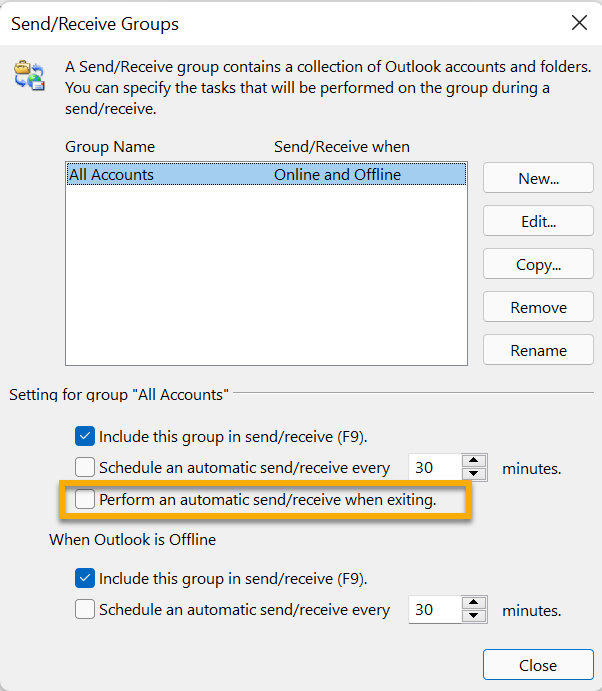Increase offline send/receive minutes with up arrow
Image resolution: width=602 pixels, height=691 pixels.
tap(474, 603)
